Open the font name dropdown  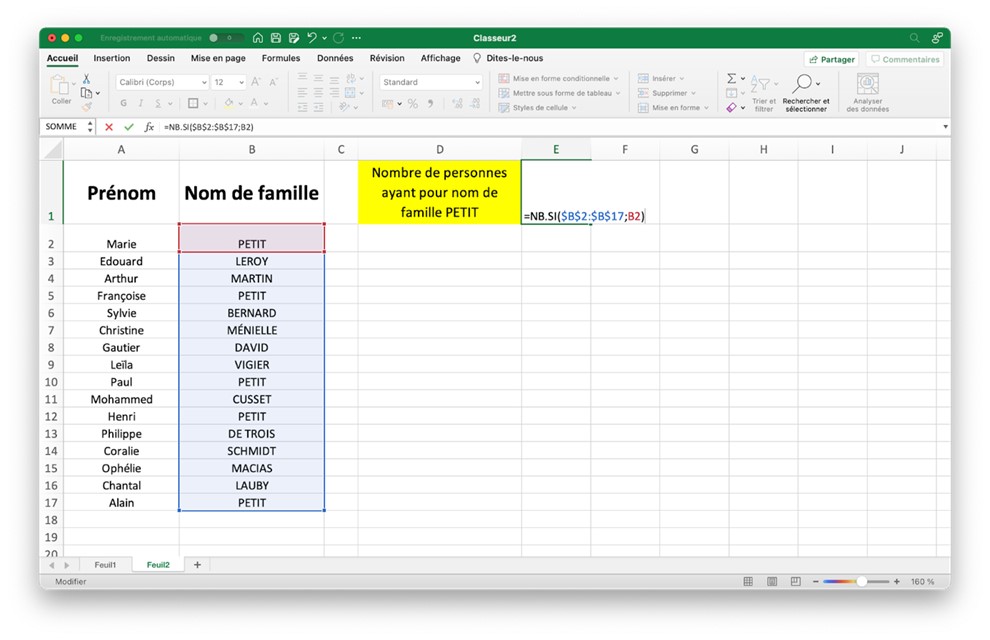202,81
